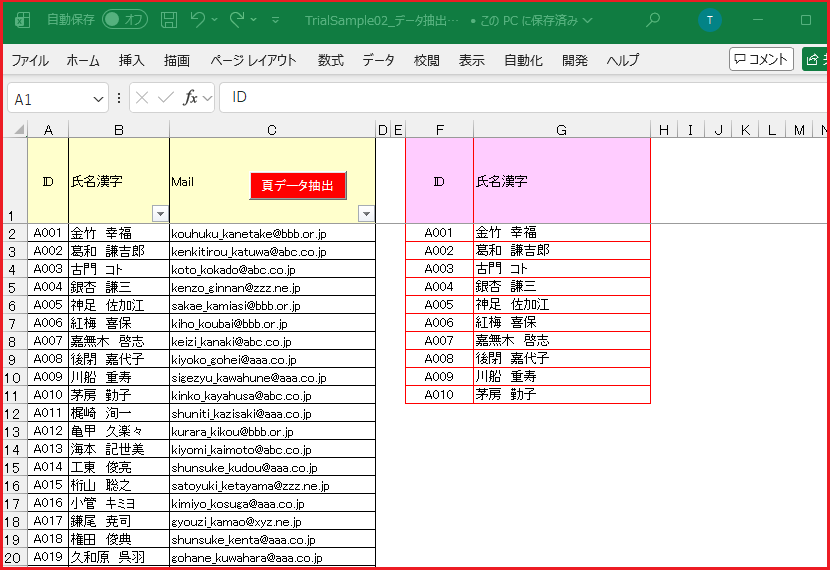
Task: Select cell A001 in column A
Action: (48, 233)
